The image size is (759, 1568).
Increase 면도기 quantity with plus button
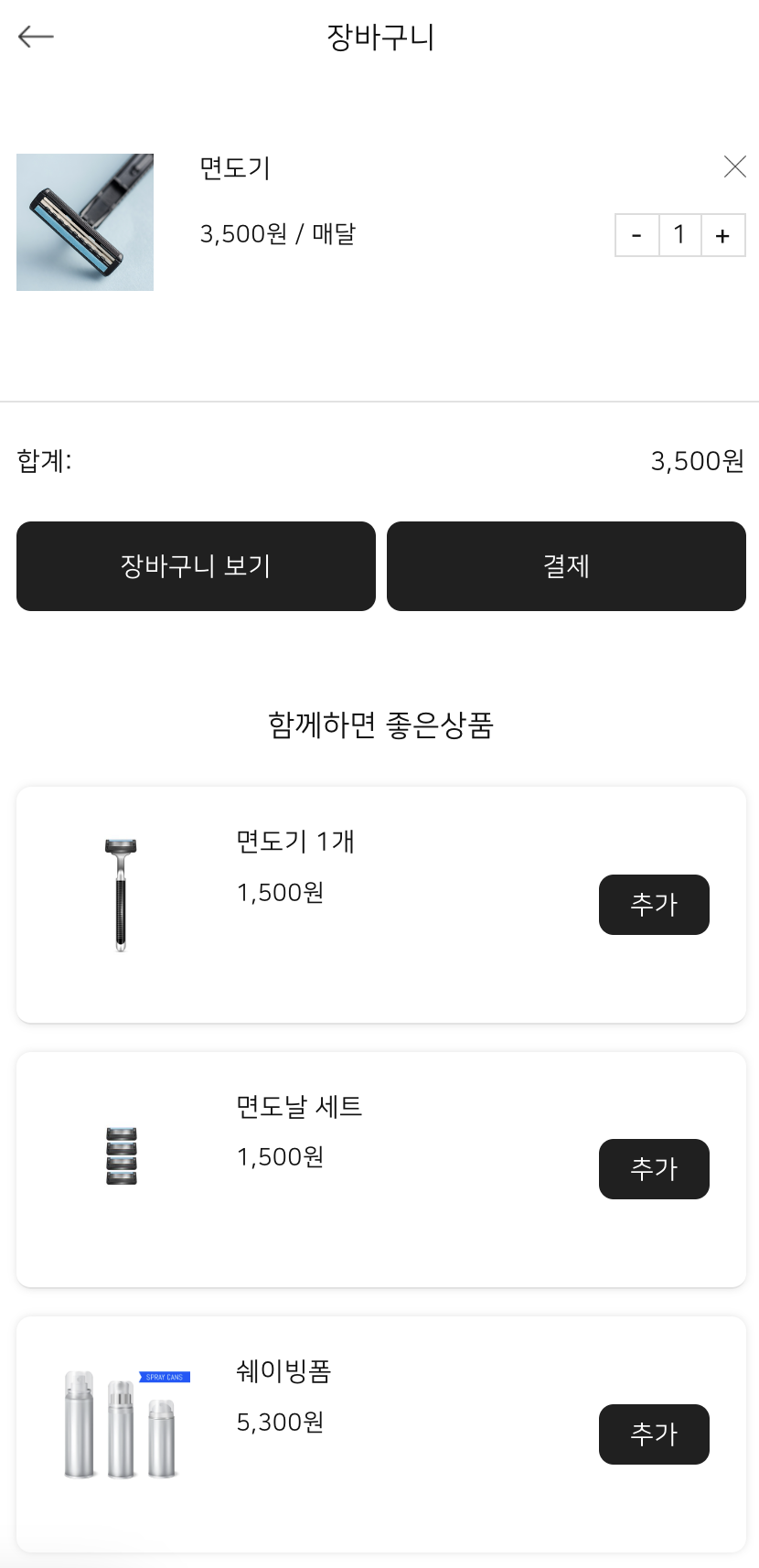coord(722,236)
